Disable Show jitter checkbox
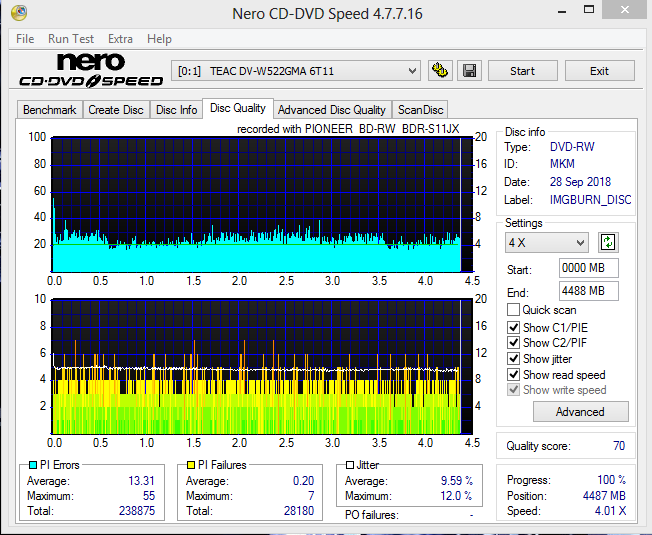This screenshot has width=652, height=535. tap(514, 359)
